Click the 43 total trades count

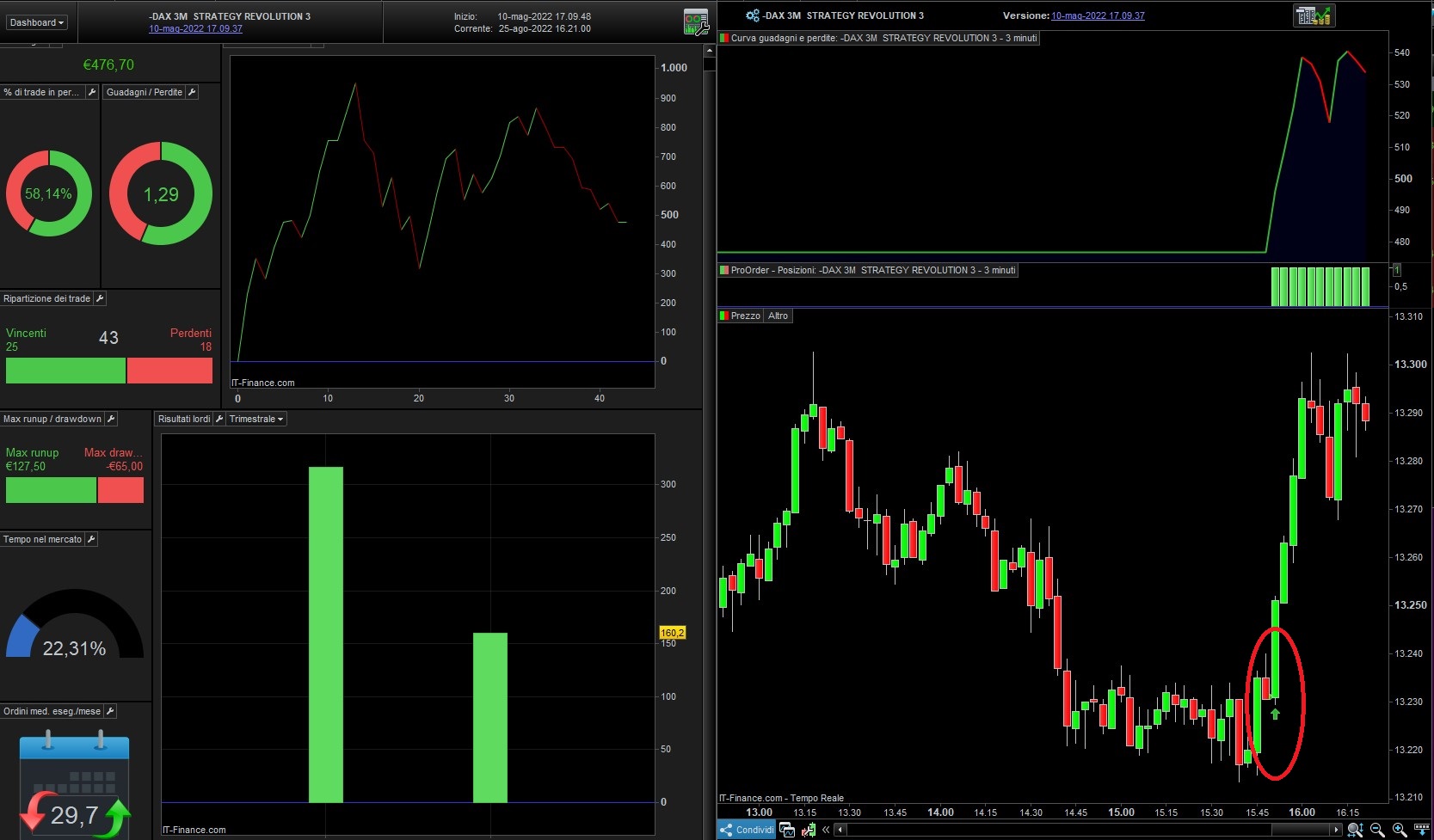pyautogui.click(x=108, y=338)
